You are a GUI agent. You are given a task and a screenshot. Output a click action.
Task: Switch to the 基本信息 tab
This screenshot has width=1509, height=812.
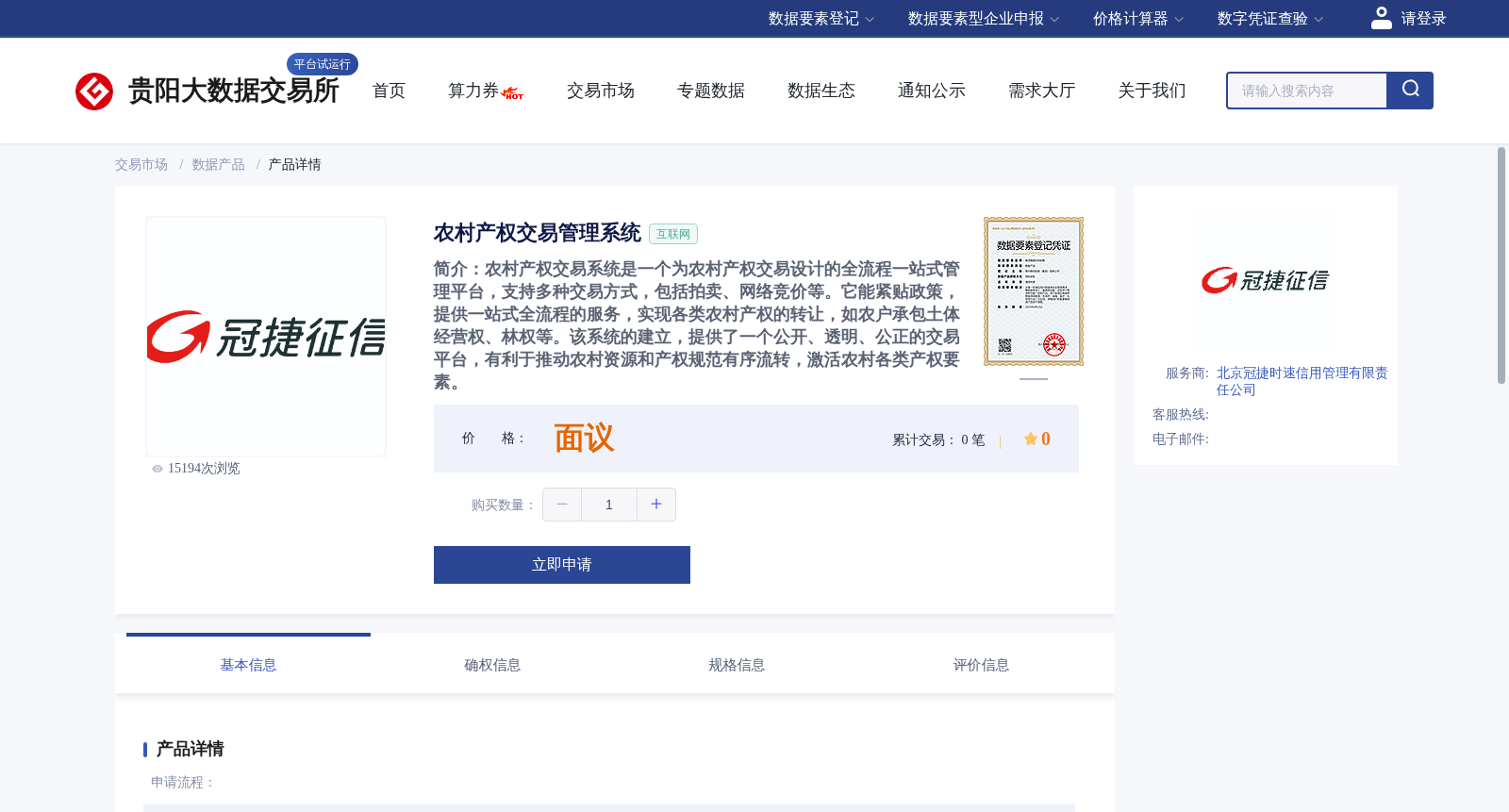[248, 665]
